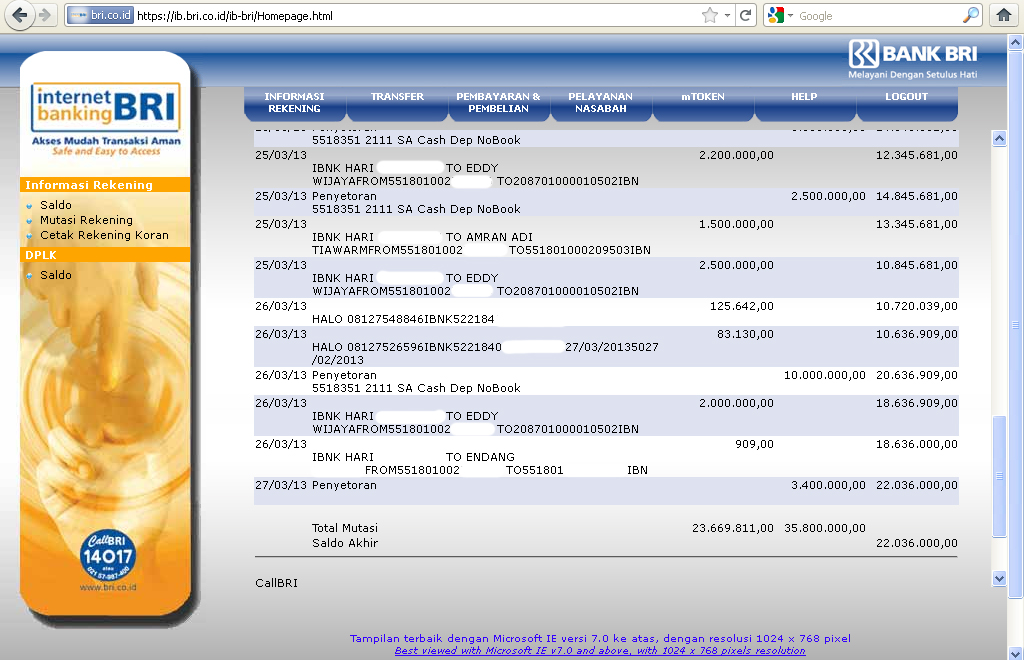Open the Help menu tab
Screen dimensions: 1024x660
pos(805,102)
